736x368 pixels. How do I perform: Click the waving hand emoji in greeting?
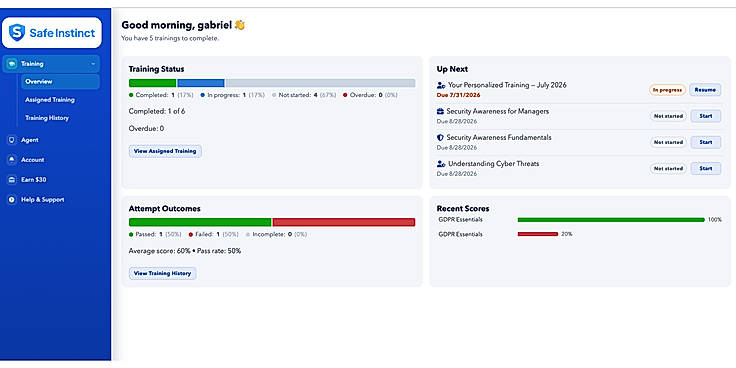coord(240,25)
